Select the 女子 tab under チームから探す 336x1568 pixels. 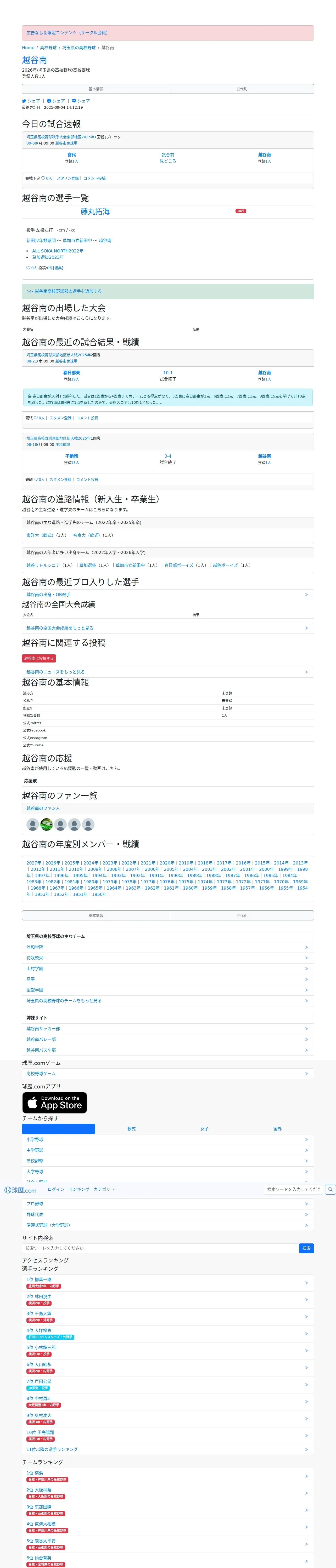point(204,1129)
